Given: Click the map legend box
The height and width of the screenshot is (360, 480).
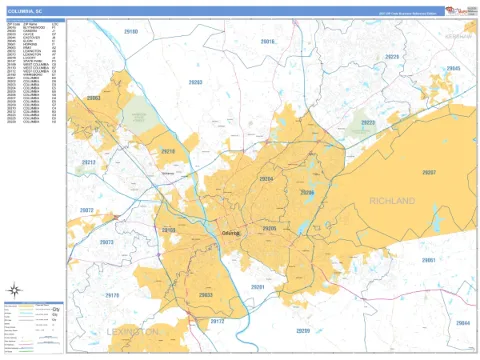Looking at the screenshot, I should coord(34,328).
